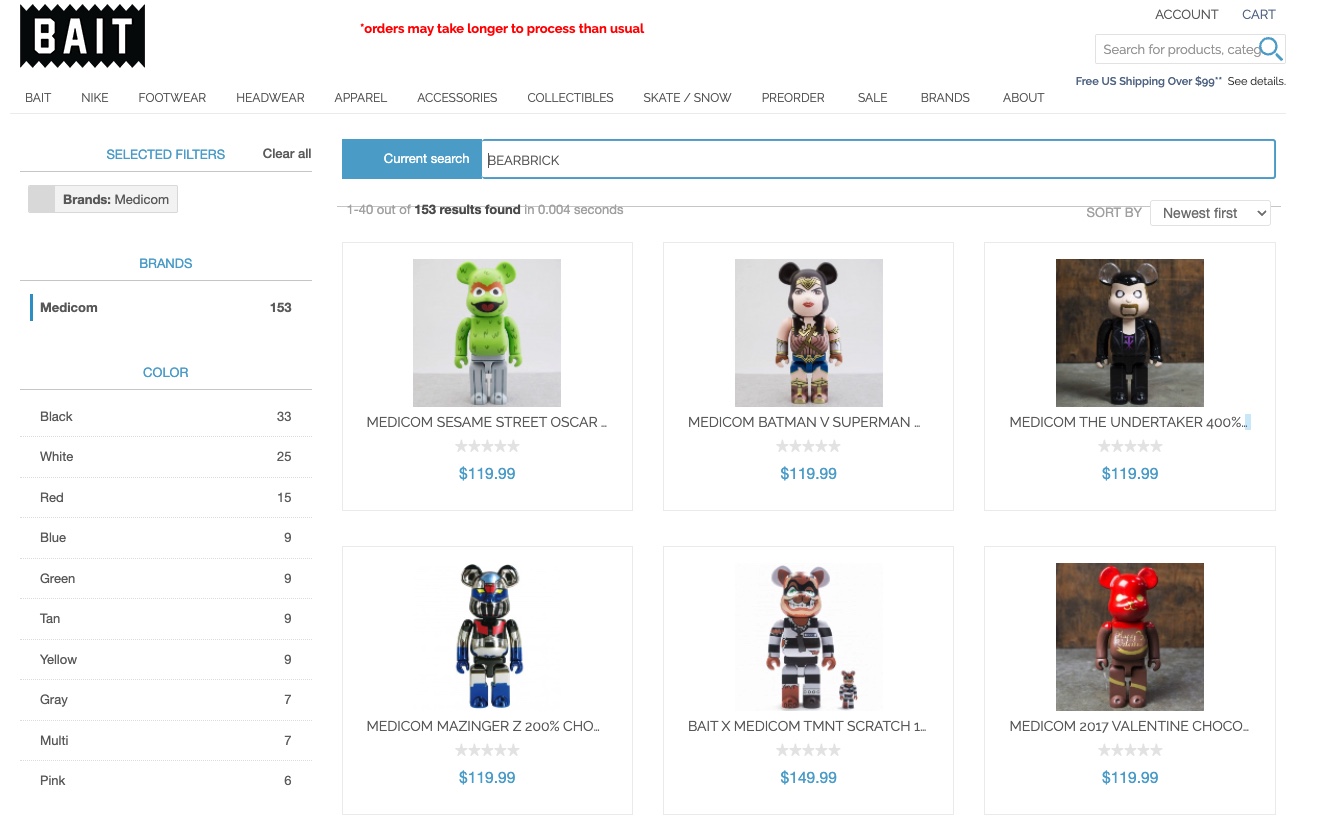Viewport: 1324px width, 827px height.
Task: Open the FOOTWEAR menu
Action: click(172, 98)
